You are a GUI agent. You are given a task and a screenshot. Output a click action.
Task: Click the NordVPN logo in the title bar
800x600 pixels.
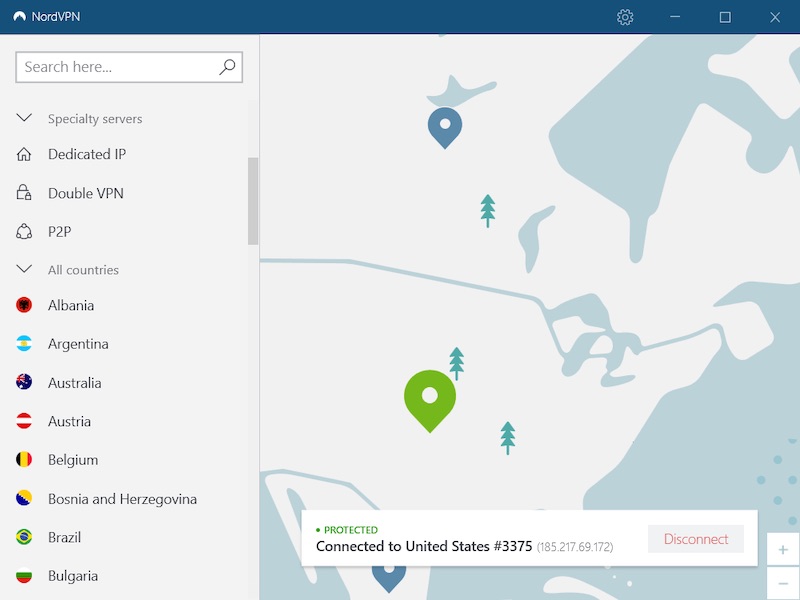coord(19,16)
